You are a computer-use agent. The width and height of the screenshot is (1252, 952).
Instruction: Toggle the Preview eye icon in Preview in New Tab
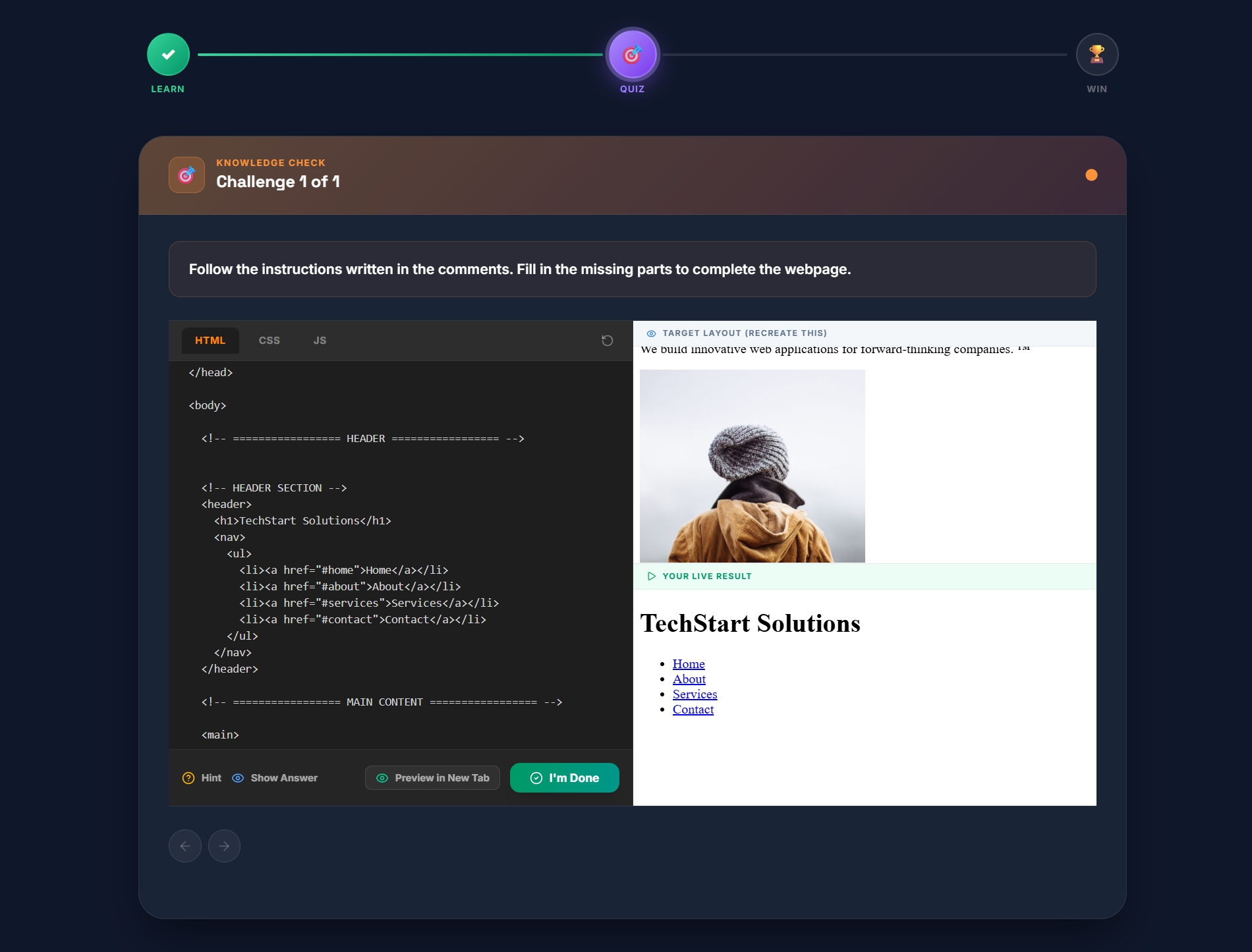382,778
